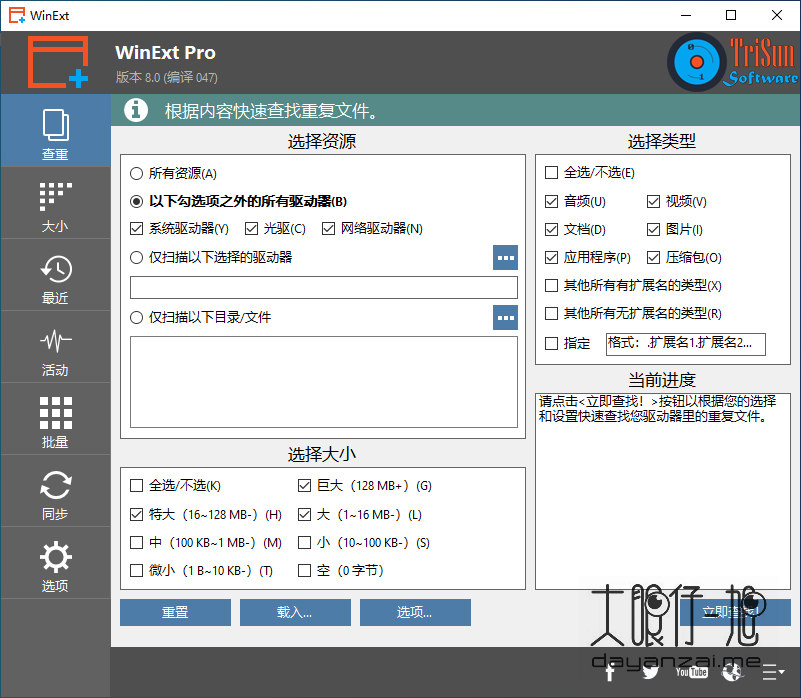Enable 中 (100 KB~1 MB-) size option
The image size is (801, 698).
(206, 542)
